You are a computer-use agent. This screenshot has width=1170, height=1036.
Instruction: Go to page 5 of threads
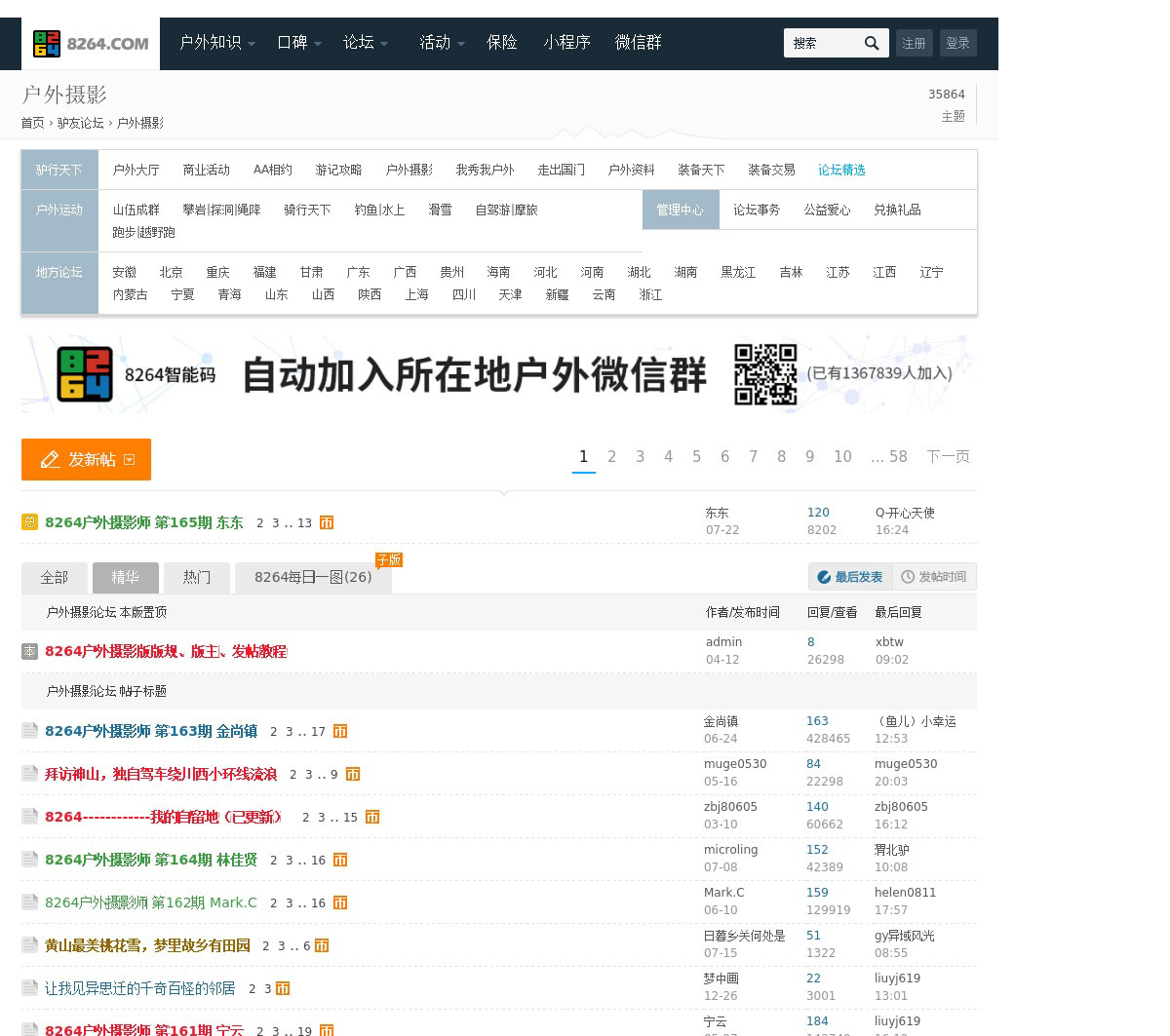(x=696, y=457)
